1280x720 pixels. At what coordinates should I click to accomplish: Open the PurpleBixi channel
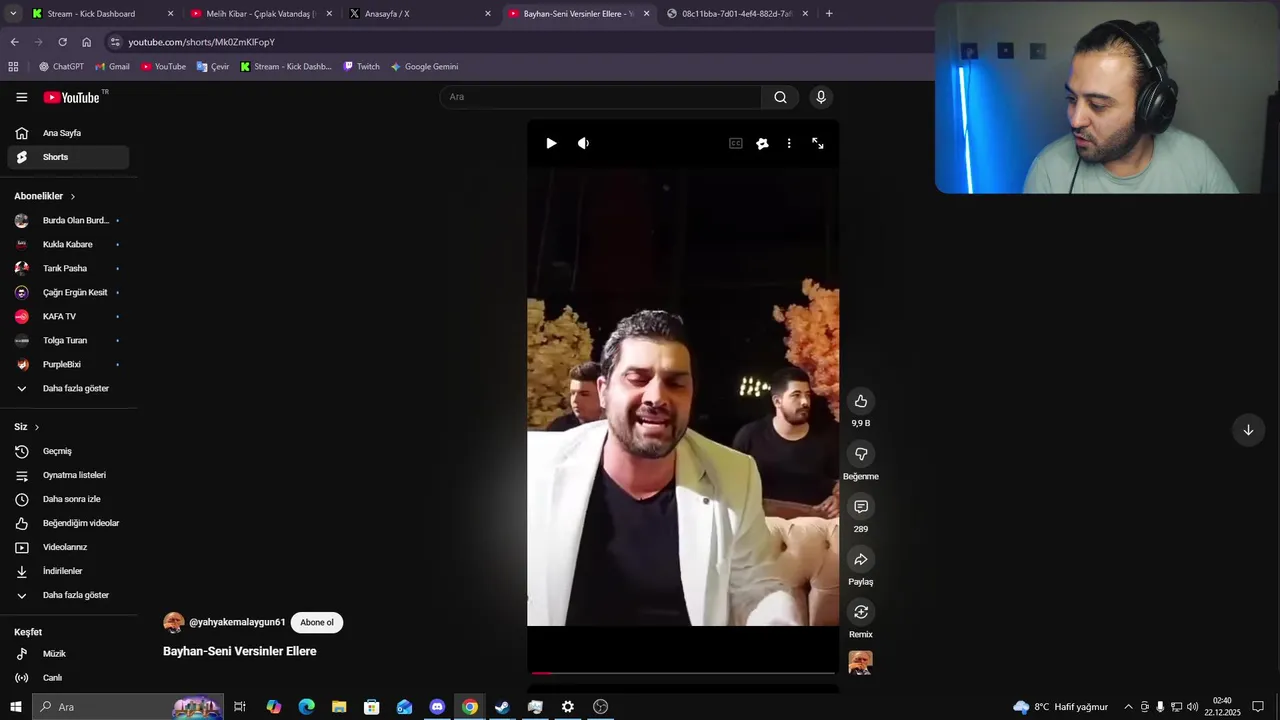coord(68,364)
